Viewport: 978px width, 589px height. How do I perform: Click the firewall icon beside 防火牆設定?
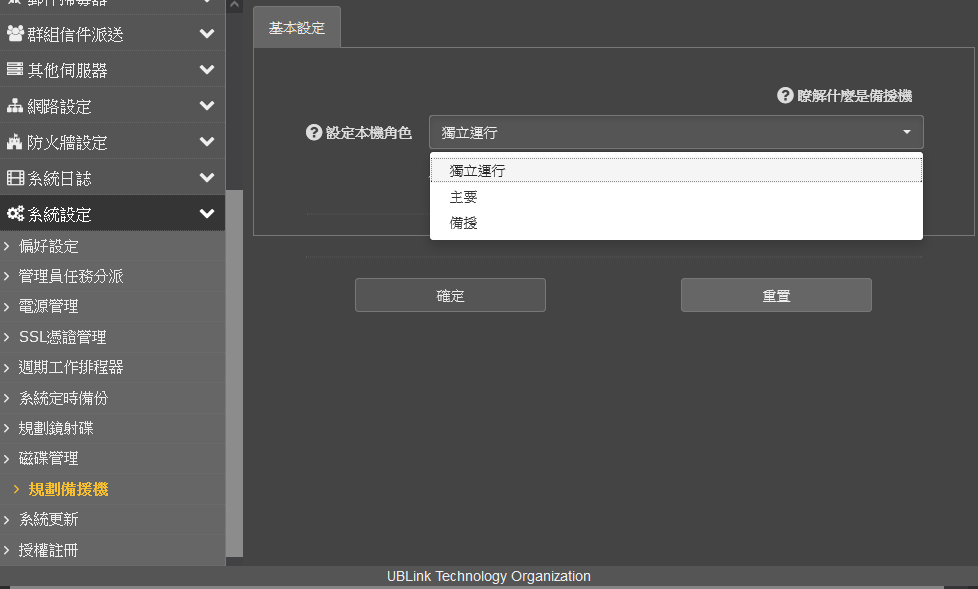[15, 142]
